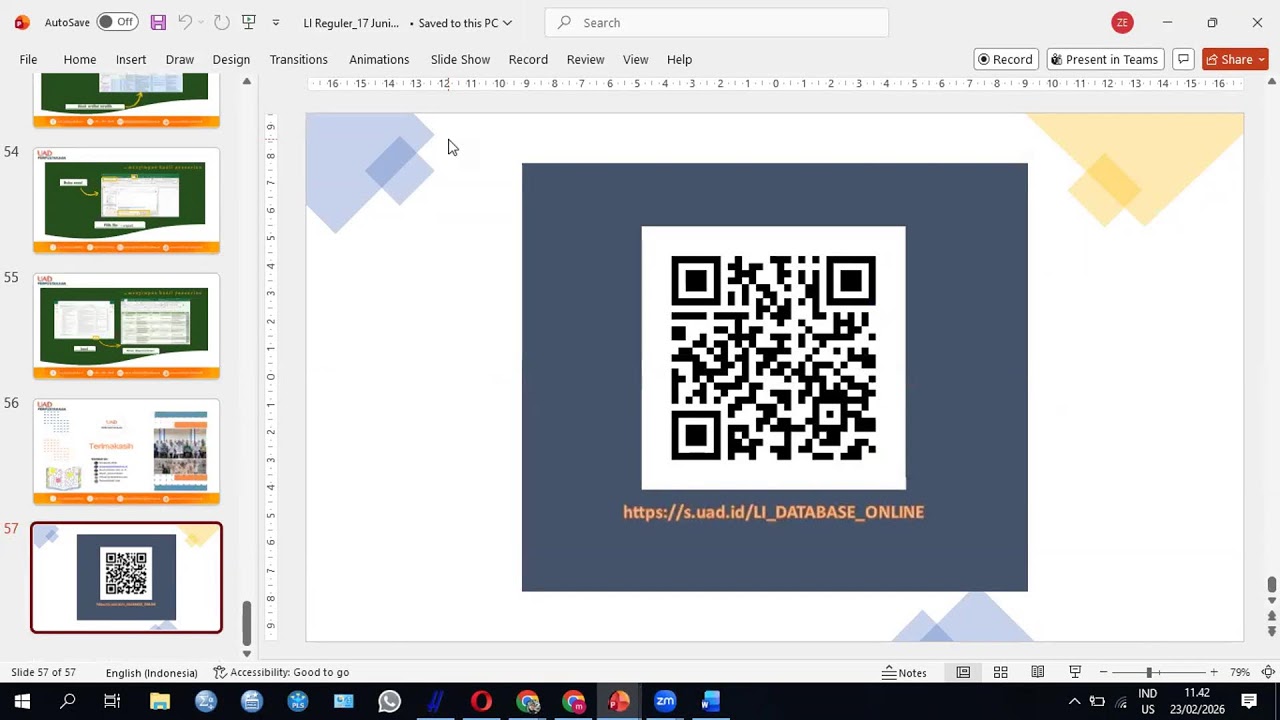Open taskbar search magnifier

coord(68,702)
